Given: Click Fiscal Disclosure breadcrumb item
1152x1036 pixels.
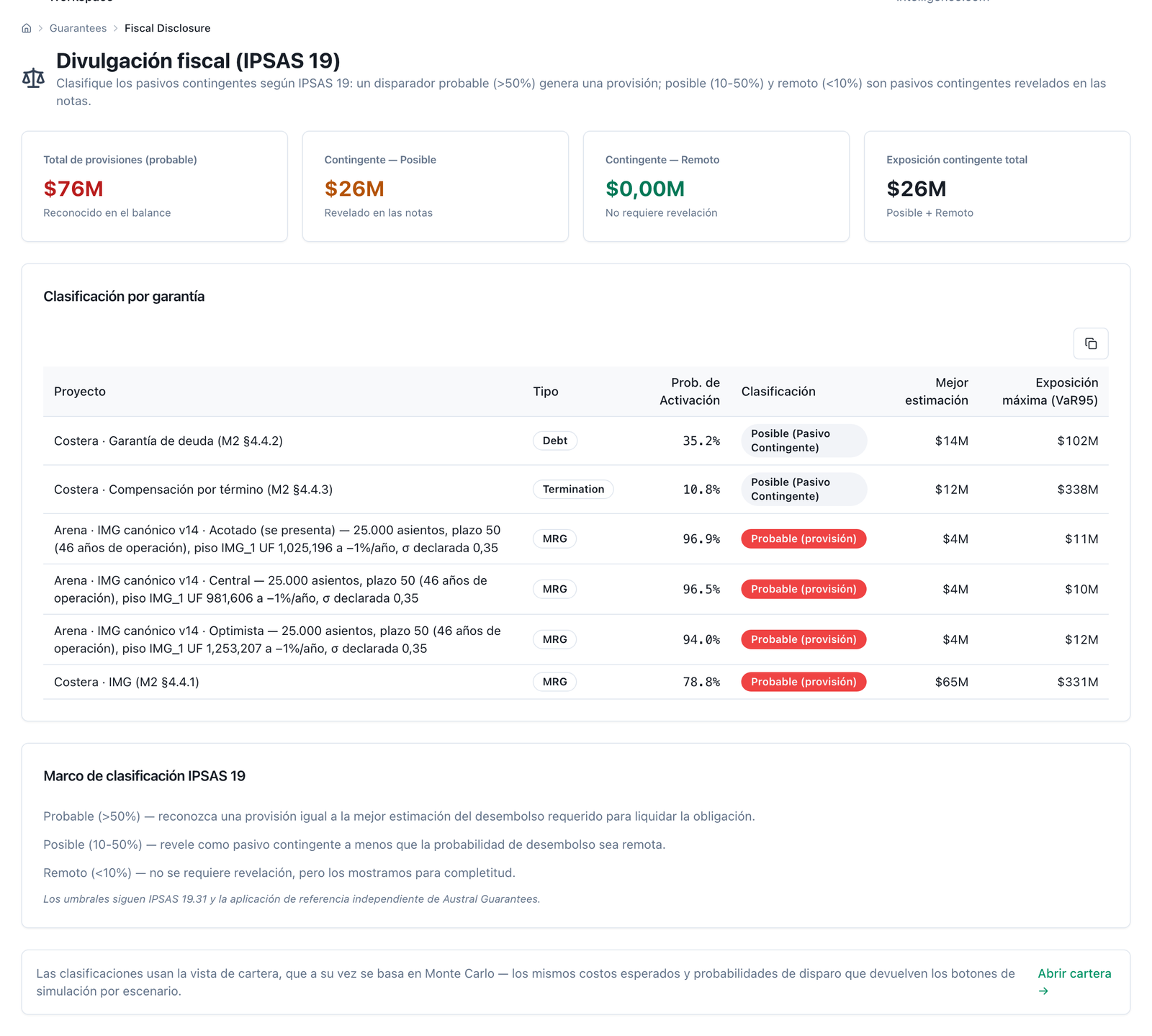Looking at the screenshot, I should 168,28.
